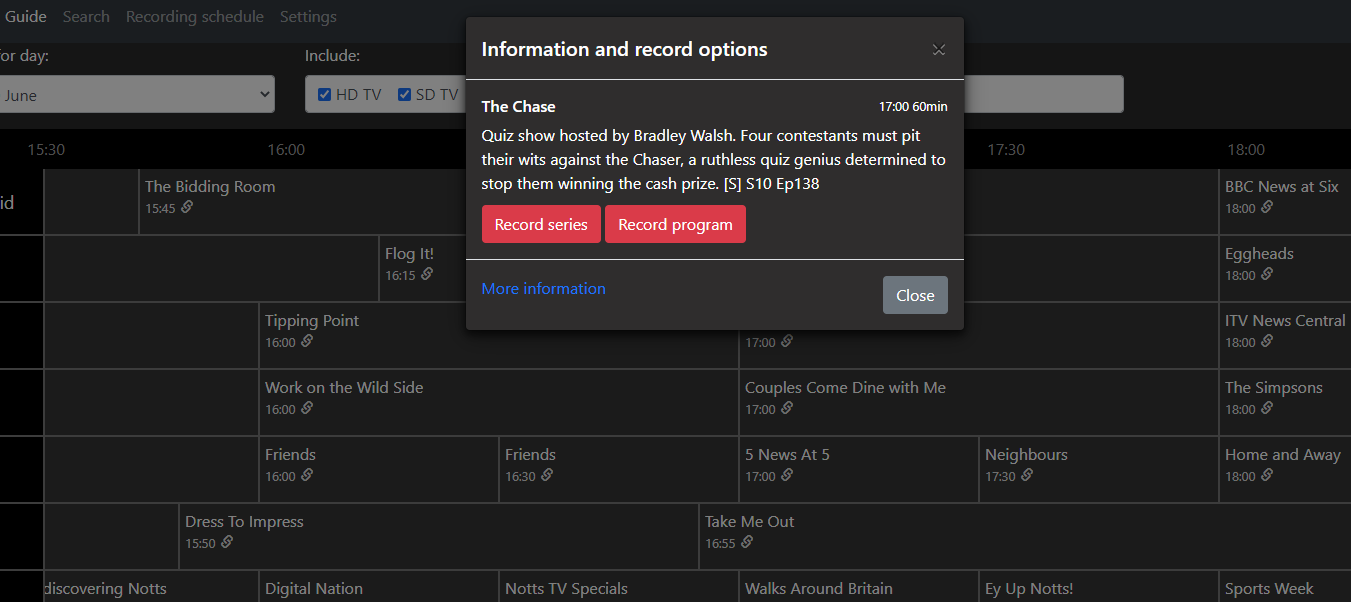Image resolution: width=1351 pixels, height=602 pixels.
Task: Open the Settings navigation item
Action: pyautogui.click(x=308, y=17)
